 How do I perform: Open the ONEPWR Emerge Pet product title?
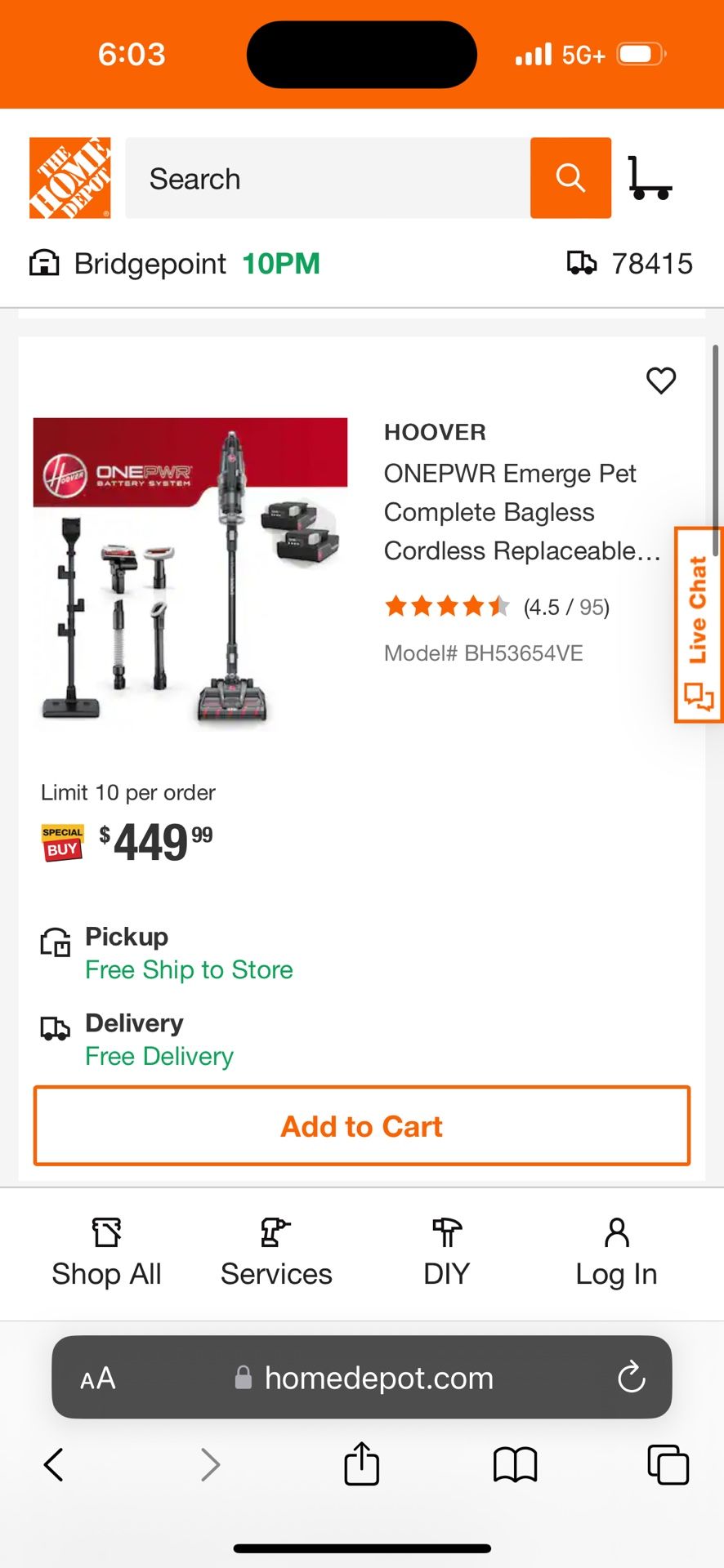point(522,512)
